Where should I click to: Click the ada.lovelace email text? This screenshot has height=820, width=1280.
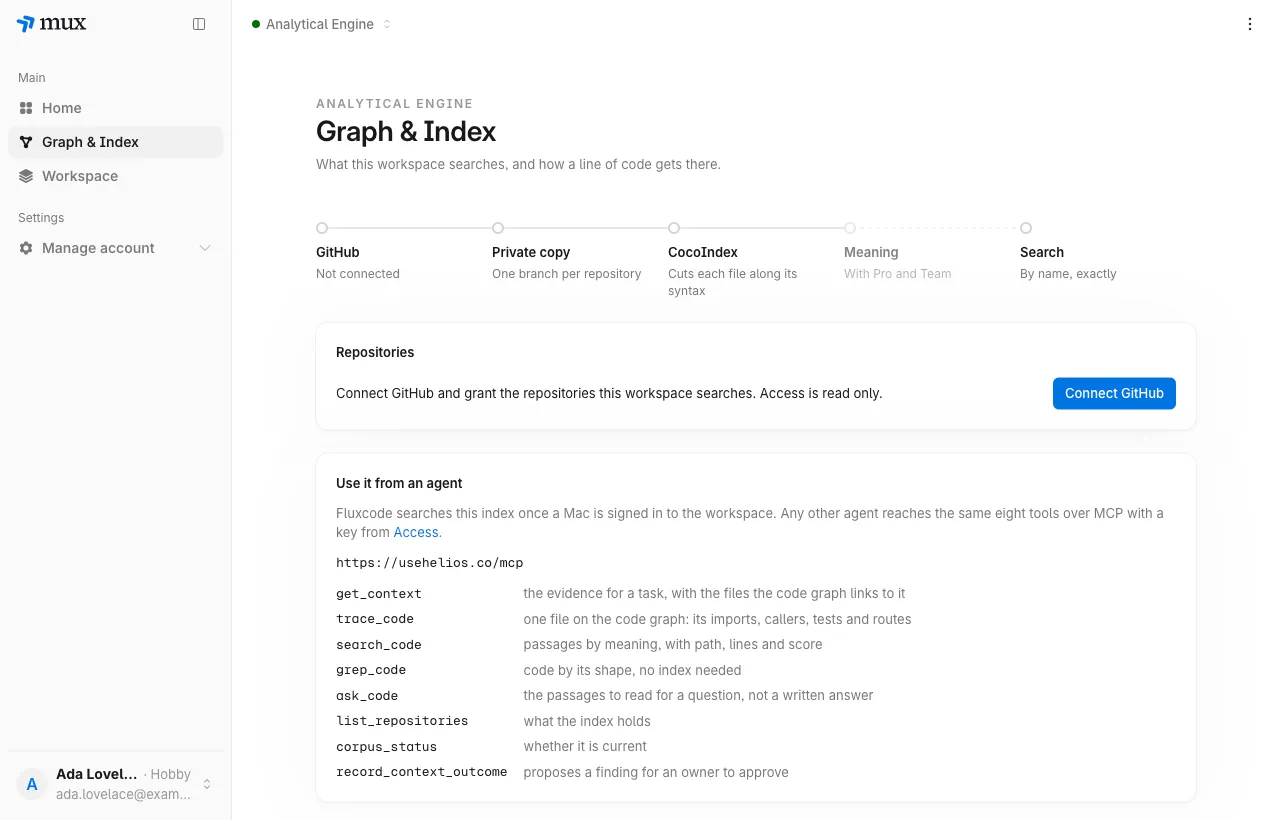click(123, 794)
